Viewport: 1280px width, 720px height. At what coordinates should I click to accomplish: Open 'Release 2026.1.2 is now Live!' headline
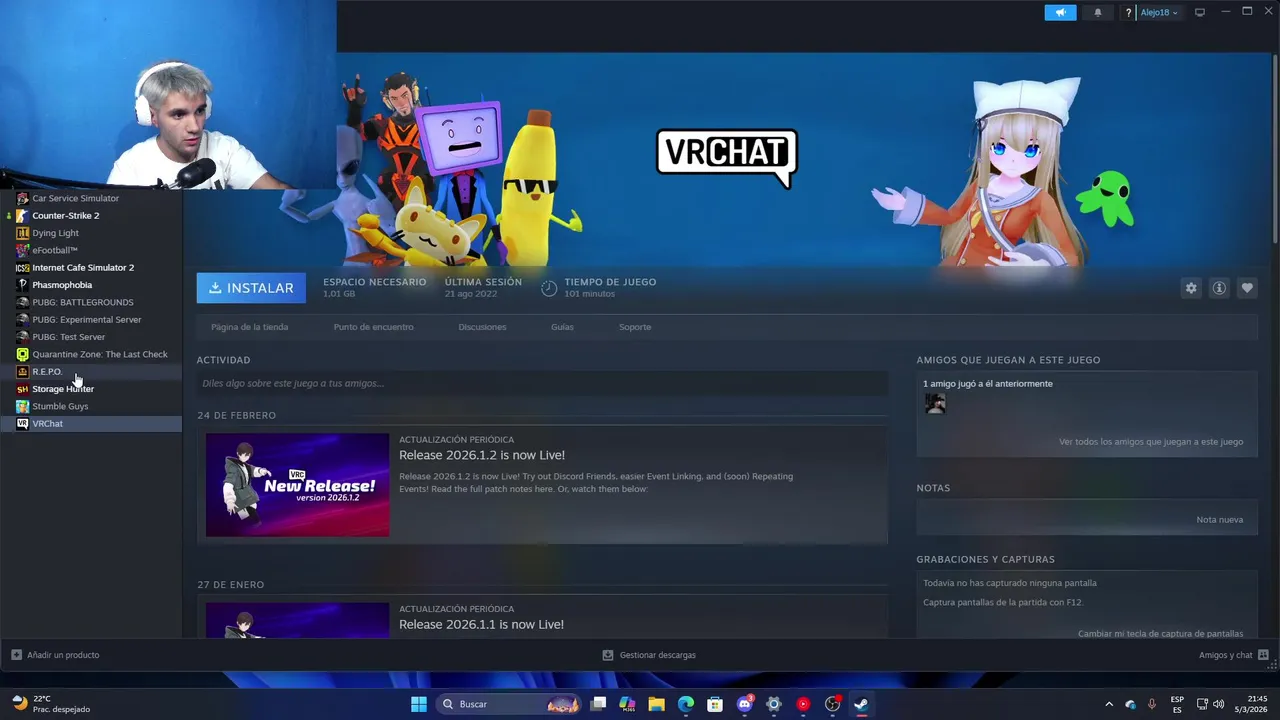482,455
